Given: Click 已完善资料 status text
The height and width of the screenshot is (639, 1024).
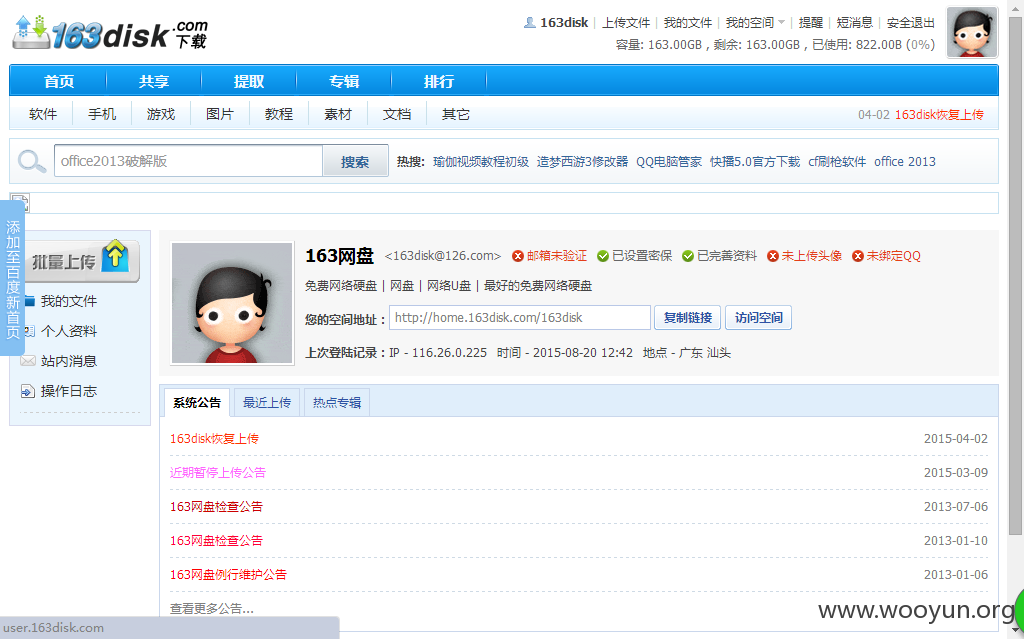Looking at the screenshot, I should [x=727, y=256].
